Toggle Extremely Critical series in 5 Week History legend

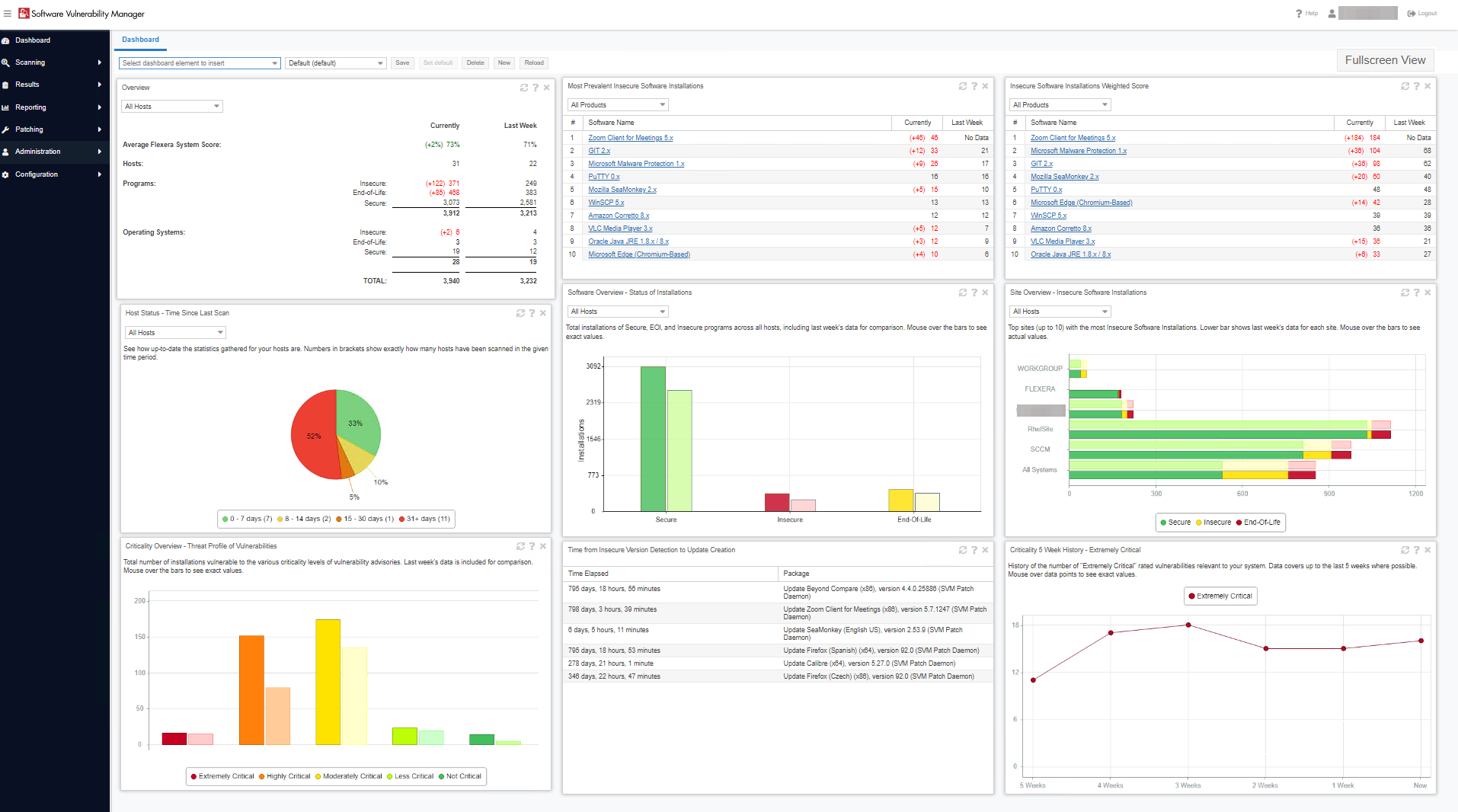(x=1220, y=596)
